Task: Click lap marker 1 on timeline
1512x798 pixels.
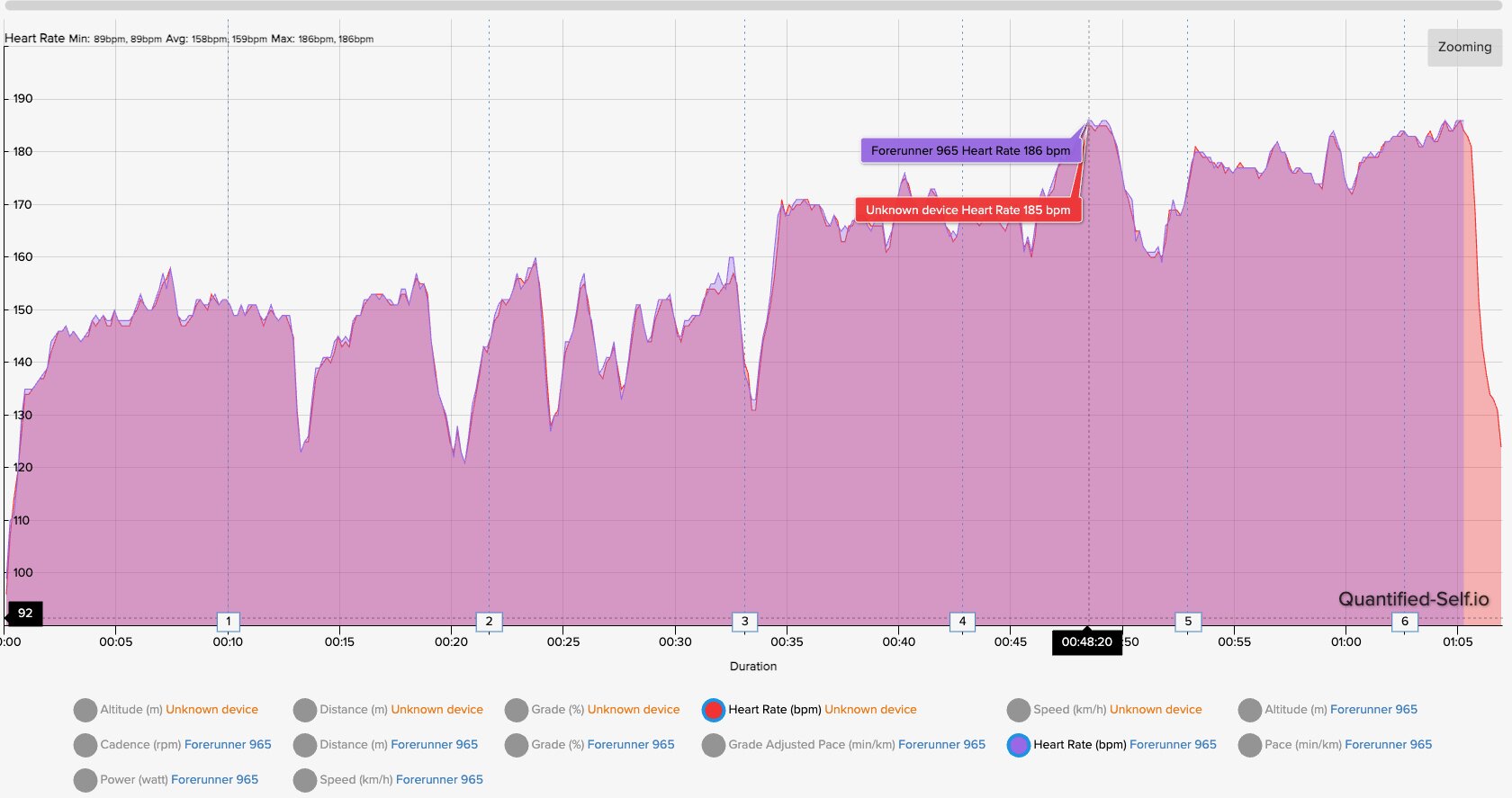Action: click(x=229, y=622)
